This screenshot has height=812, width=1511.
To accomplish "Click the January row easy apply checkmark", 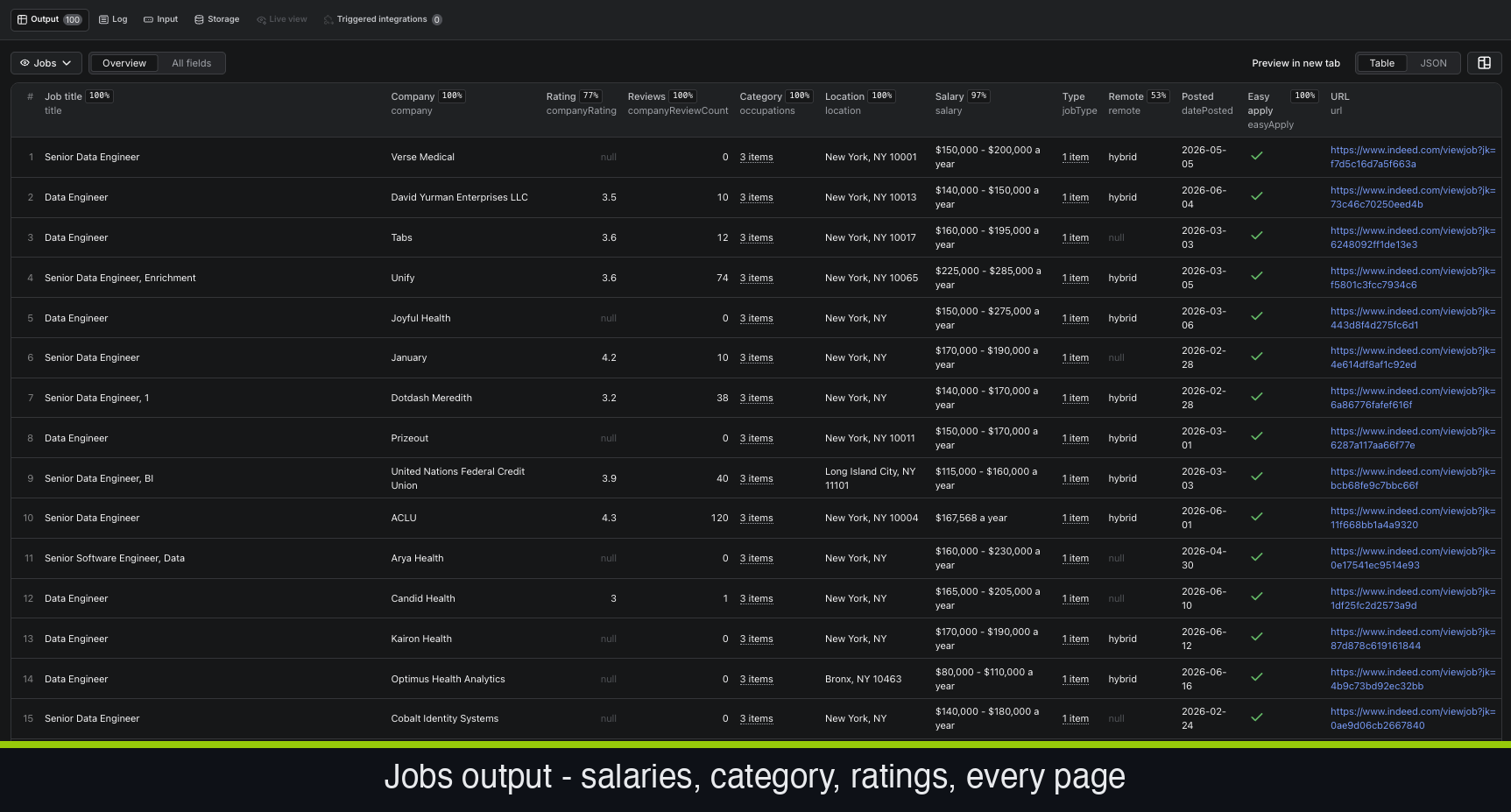I will pyautogui.click(x=1256, y=357).
